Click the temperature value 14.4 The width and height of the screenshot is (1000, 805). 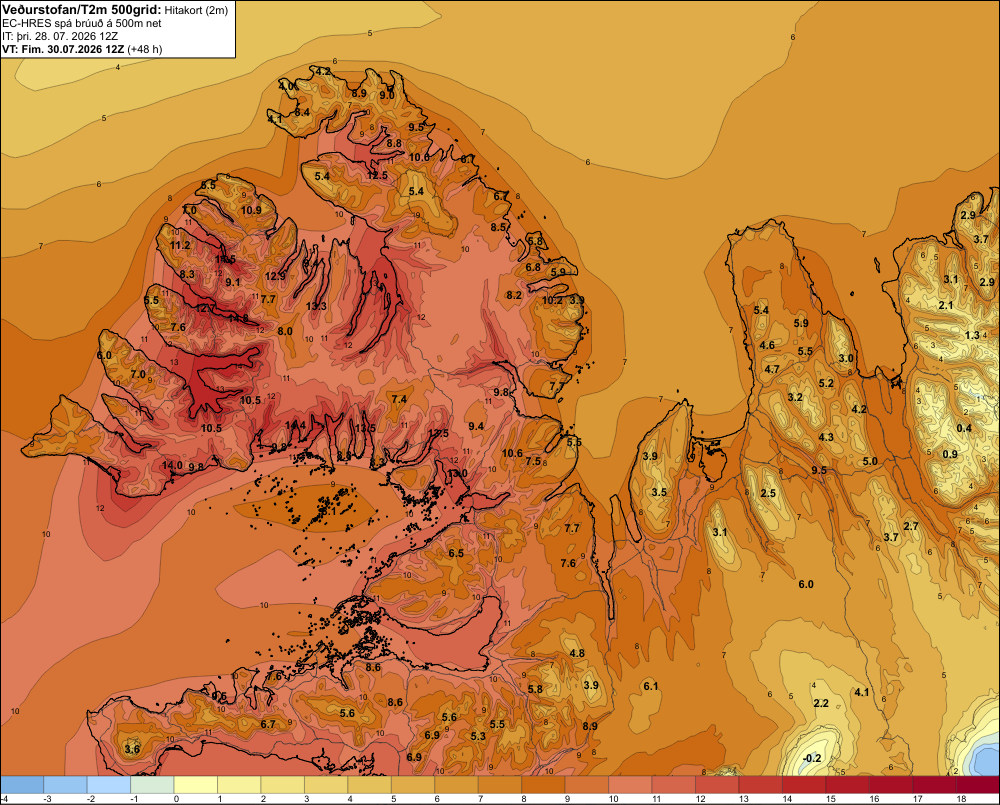click(x=295, y=425)
